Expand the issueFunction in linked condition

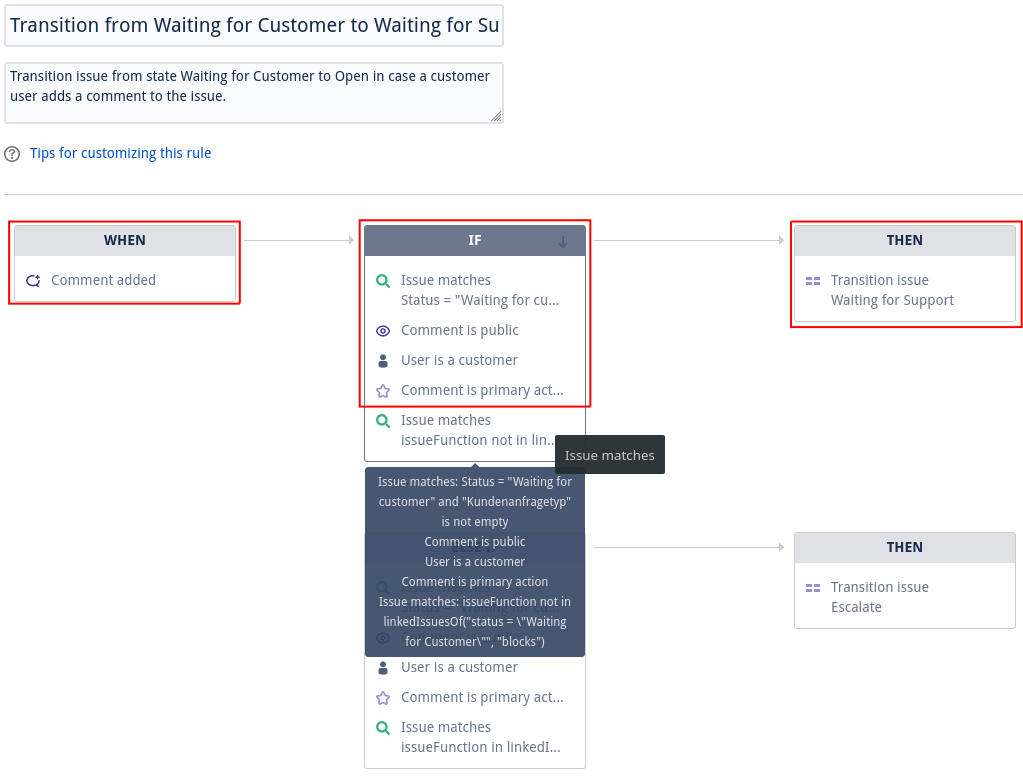(473, 737)
